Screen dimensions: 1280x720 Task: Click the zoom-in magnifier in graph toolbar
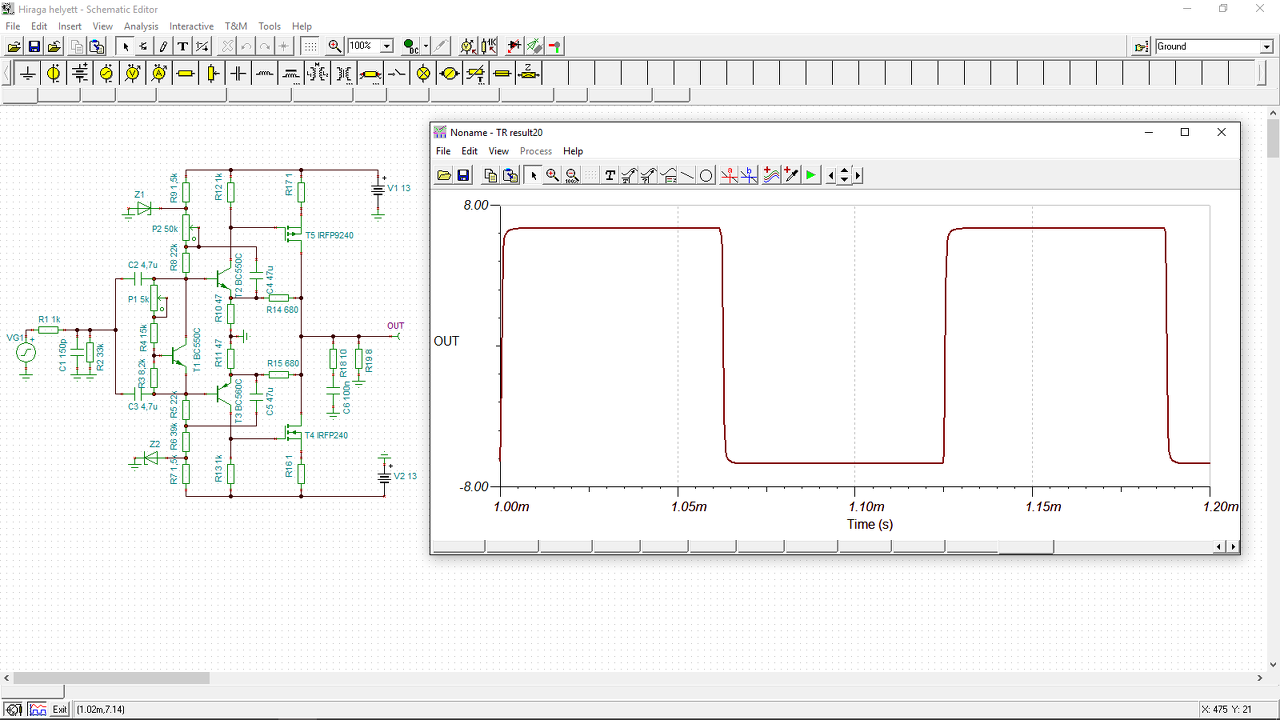click(x=552, y=176)
